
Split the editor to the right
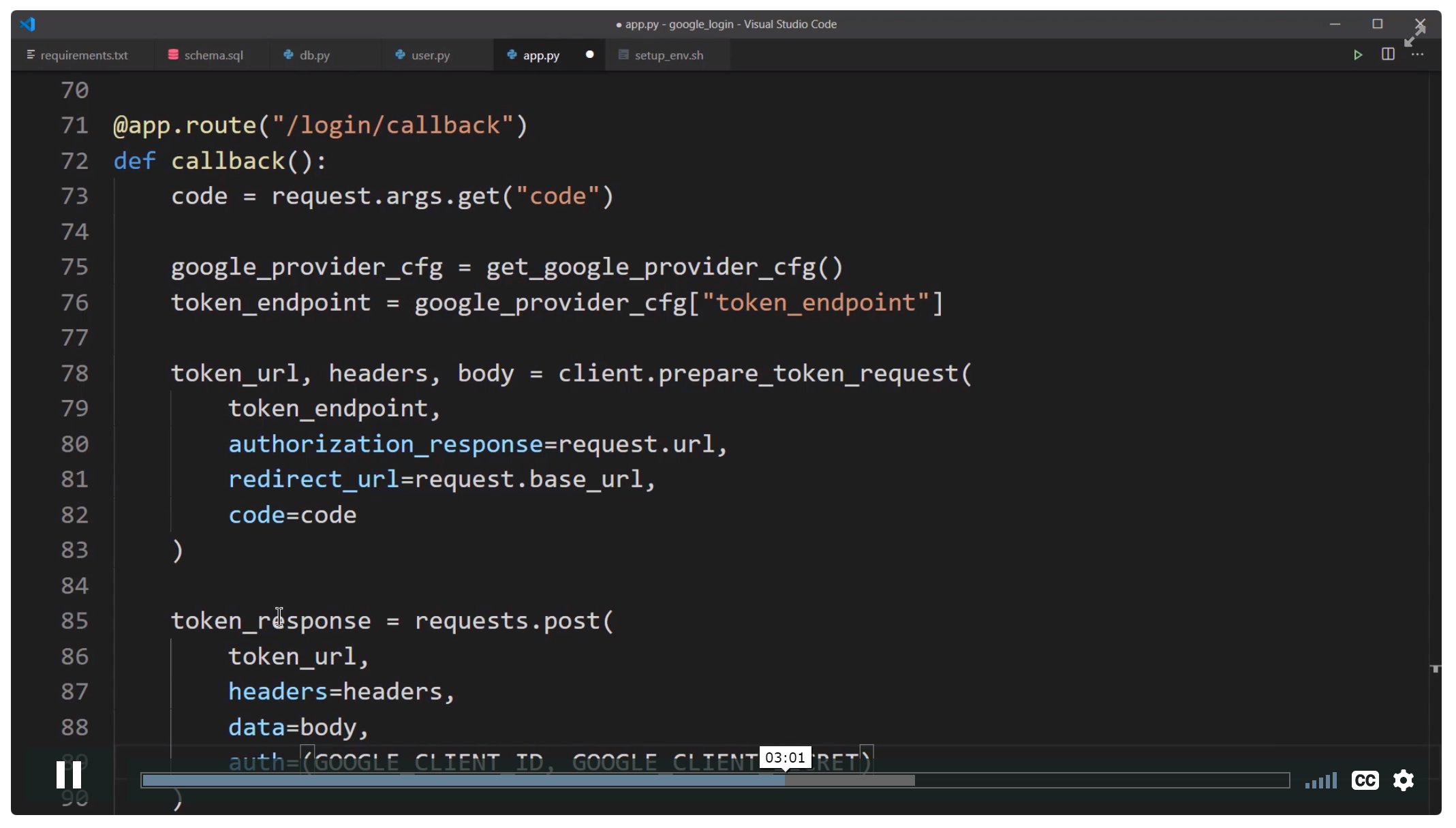(x=1387, y=55)
